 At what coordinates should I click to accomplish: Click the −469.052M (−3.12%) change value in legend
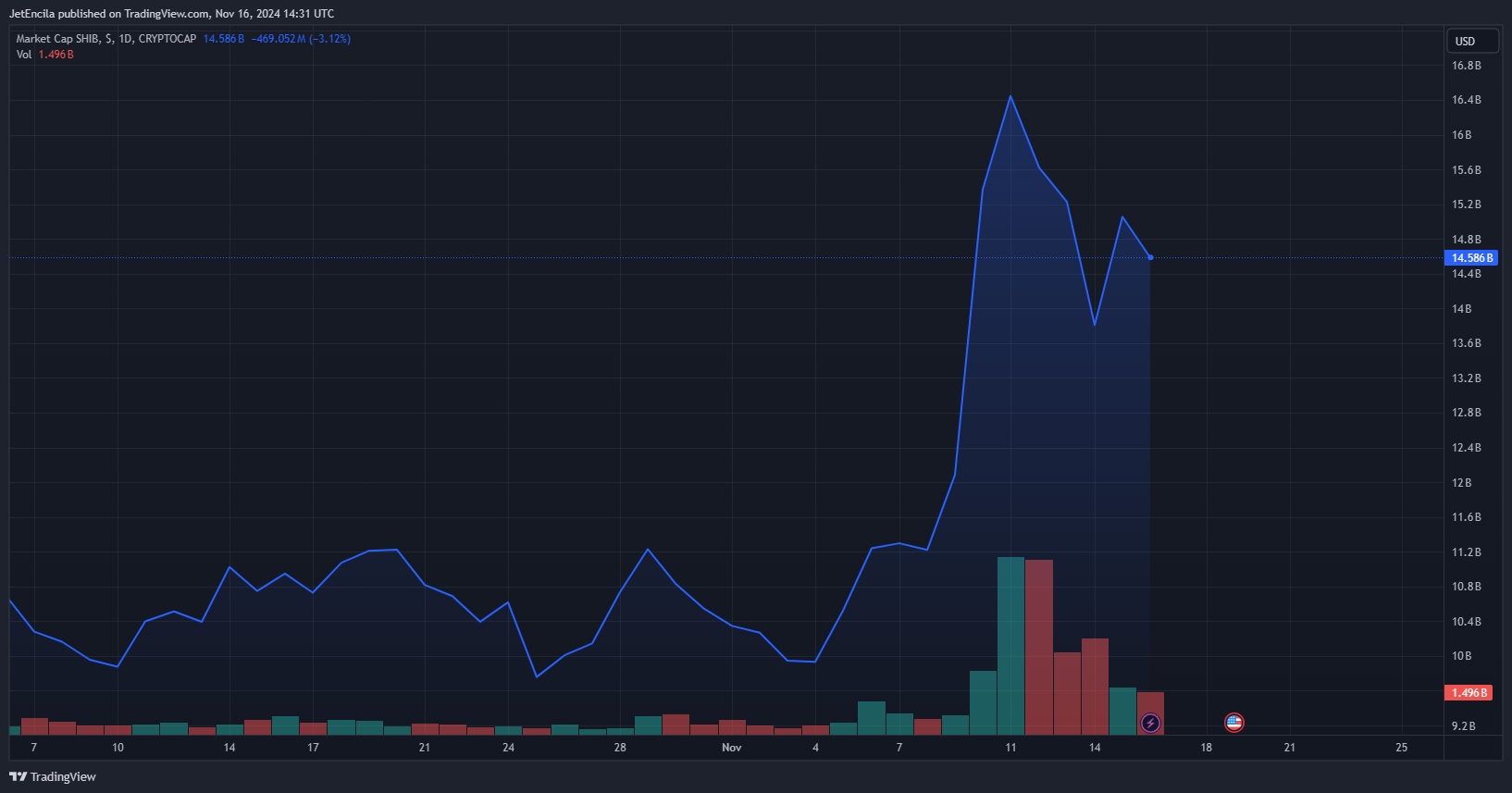301,39
